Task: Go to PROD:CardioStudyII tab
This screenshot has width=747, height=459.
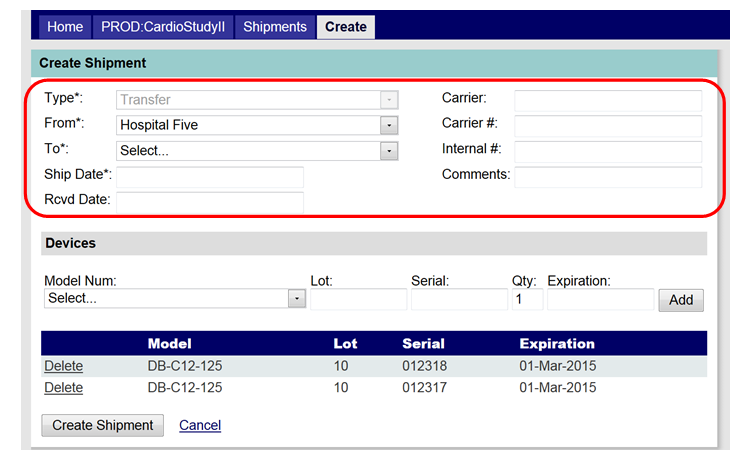Action: coord(164,26)
